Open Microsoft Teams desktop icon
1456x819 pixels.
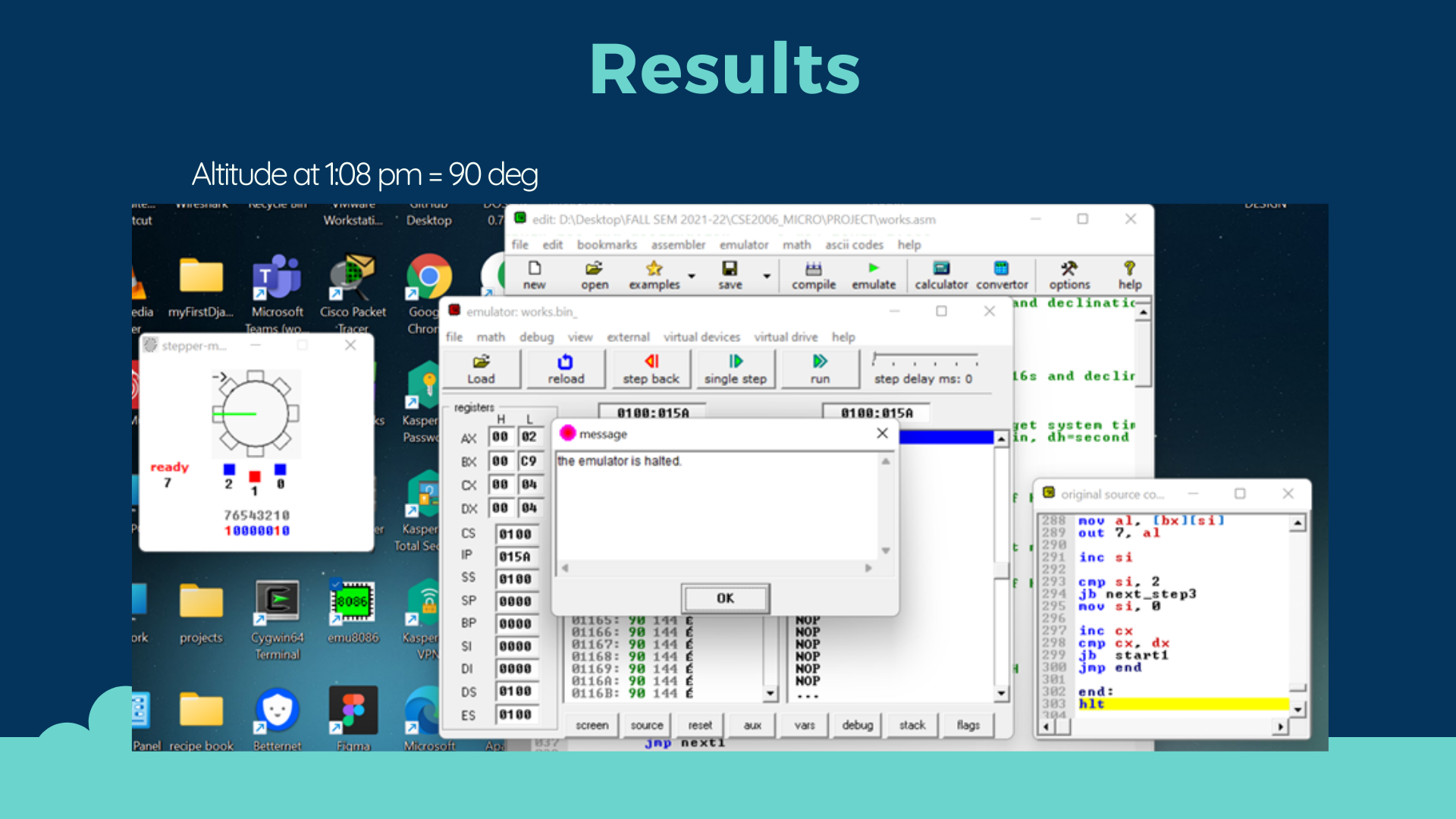(277, 294)
